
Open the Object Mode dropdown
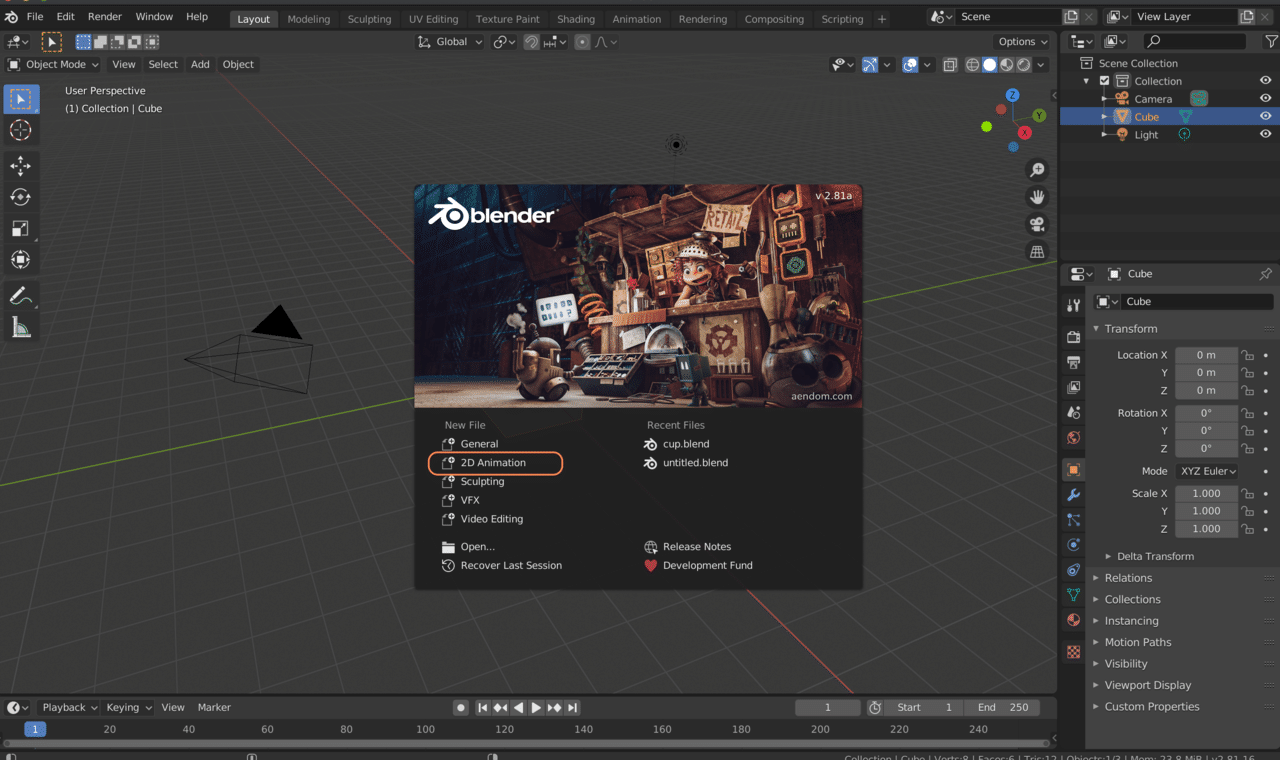54,64
